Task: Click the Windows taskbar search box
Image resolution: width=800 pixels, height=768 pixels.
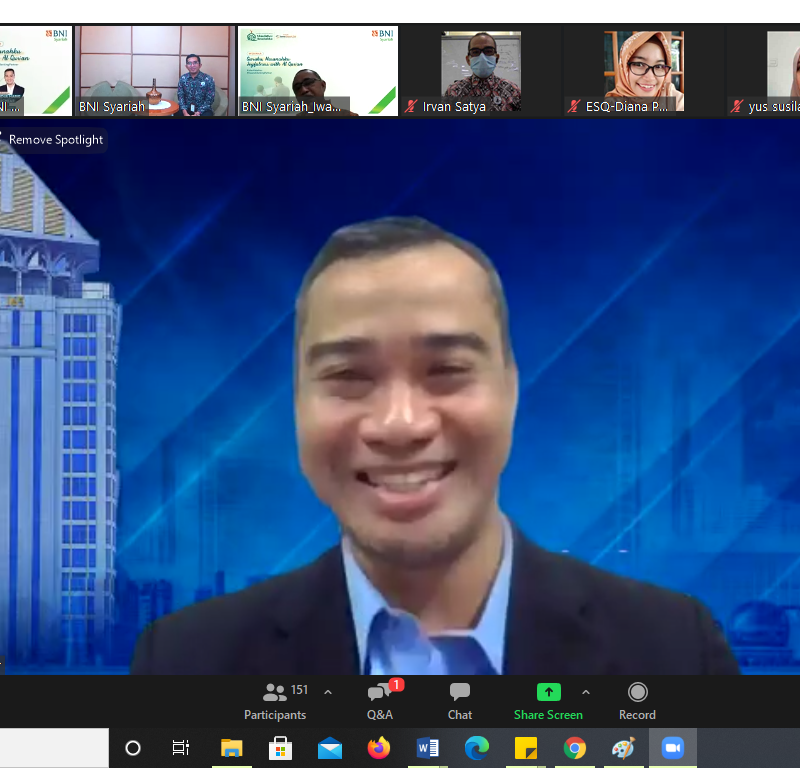Action: pyautogui.click(x=54, y=748)
